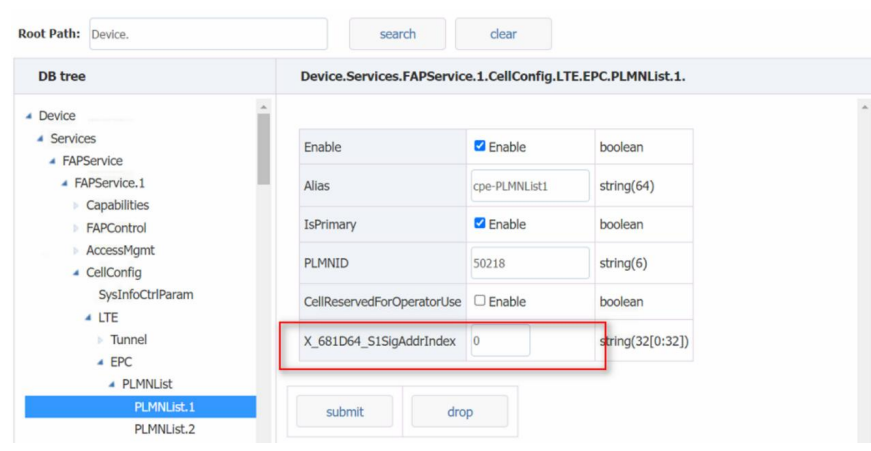Collapse the CellConfig tree node
Screen dimensions: 871x451
[76, 273]
